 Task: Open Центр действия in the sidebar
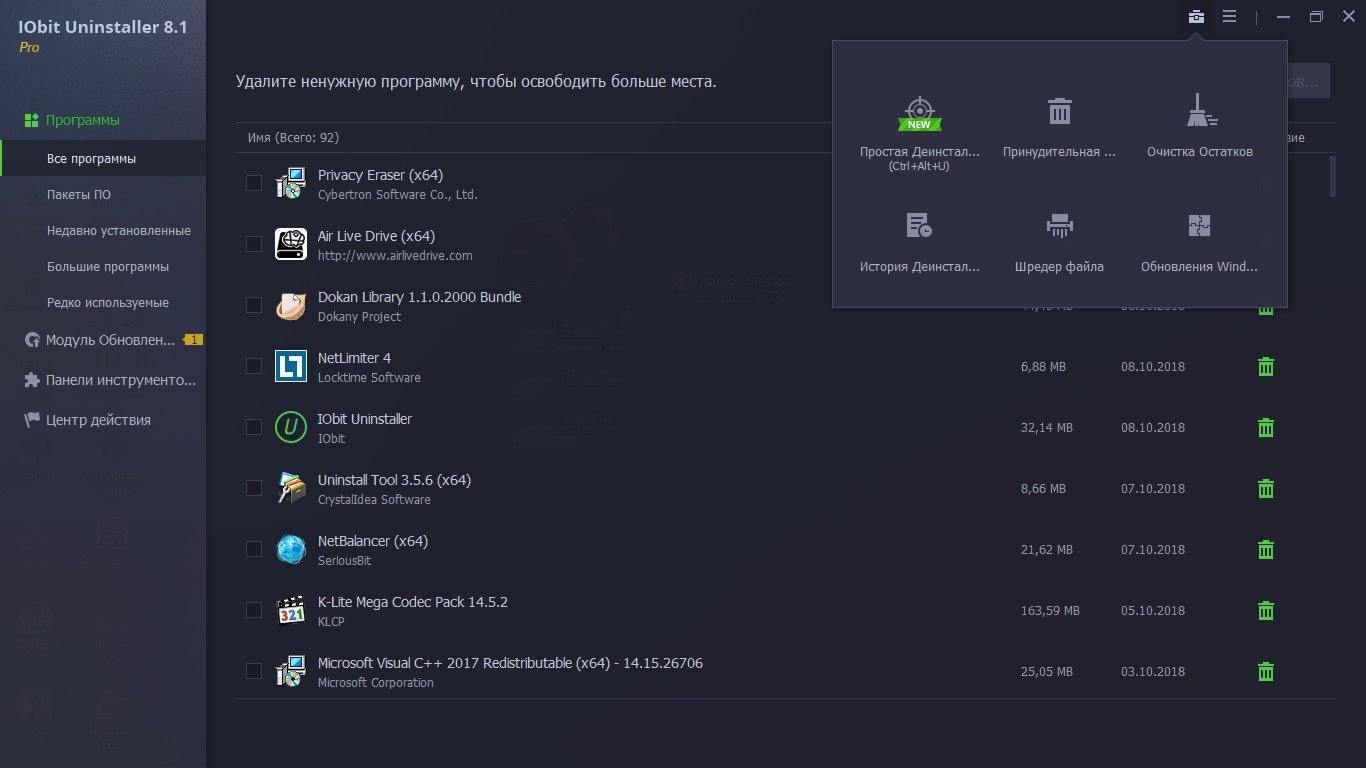pyautogui.click(x=103, y=420)
